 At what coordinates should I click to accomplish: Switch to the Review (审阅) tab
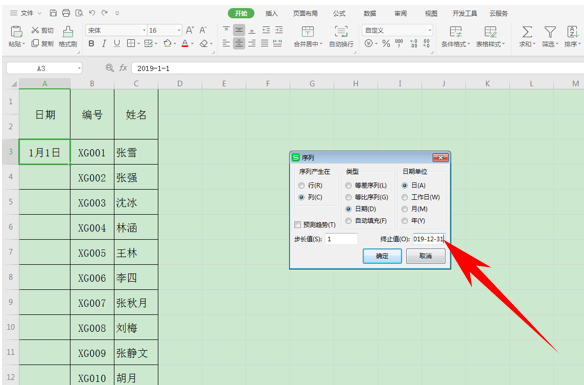pyautogui.click(x=400, y=13)
